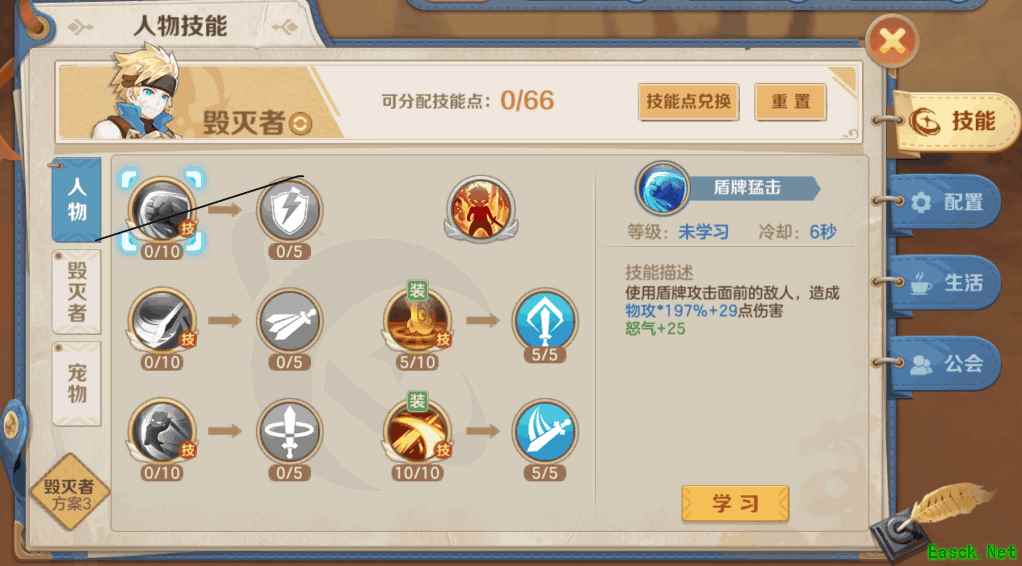
Task: Open the 配置 settings tab
Action: (946, 202)
